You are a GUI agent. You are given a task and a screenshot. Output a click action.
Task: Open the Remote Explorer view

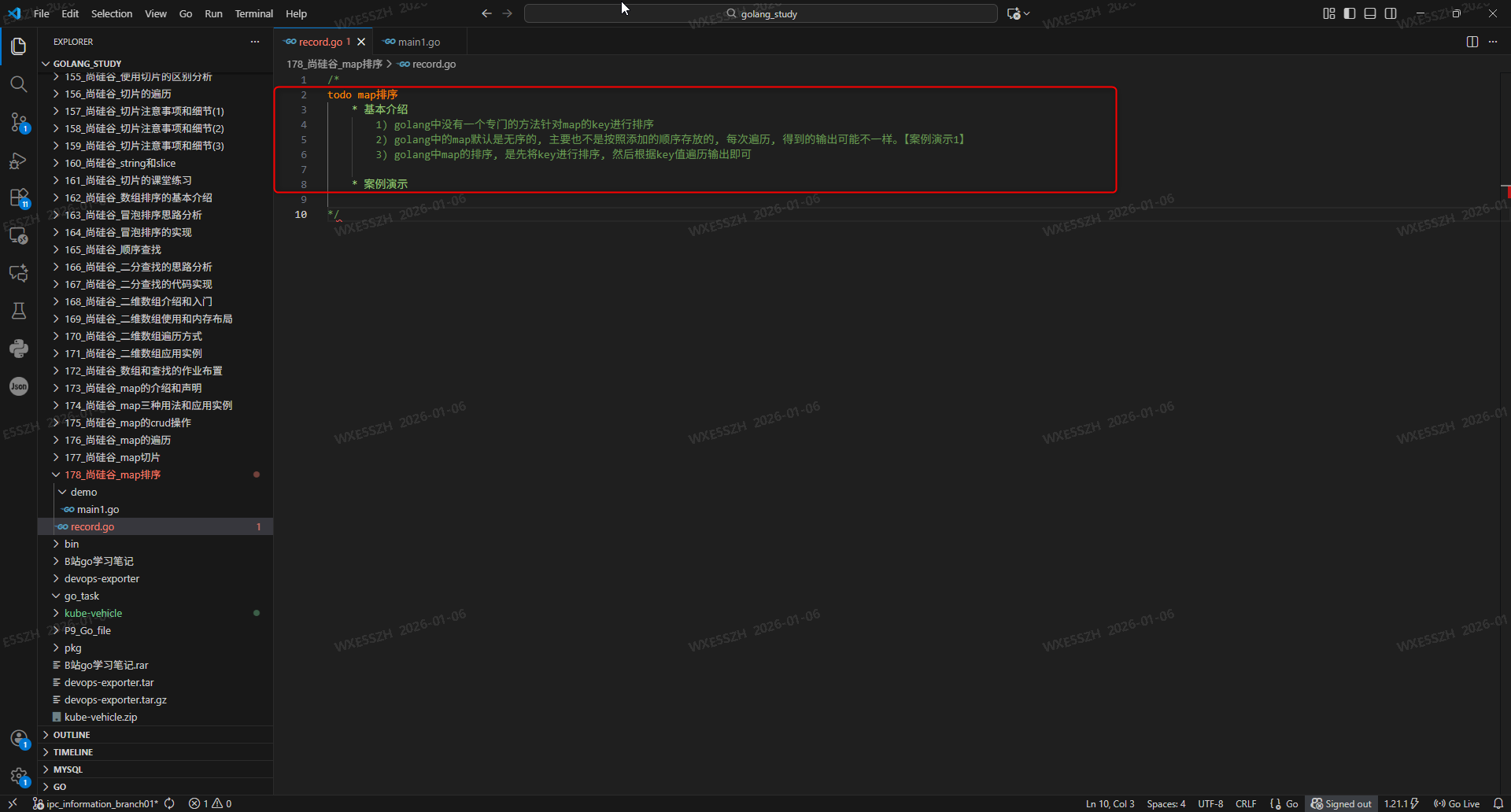click(19, 235)
